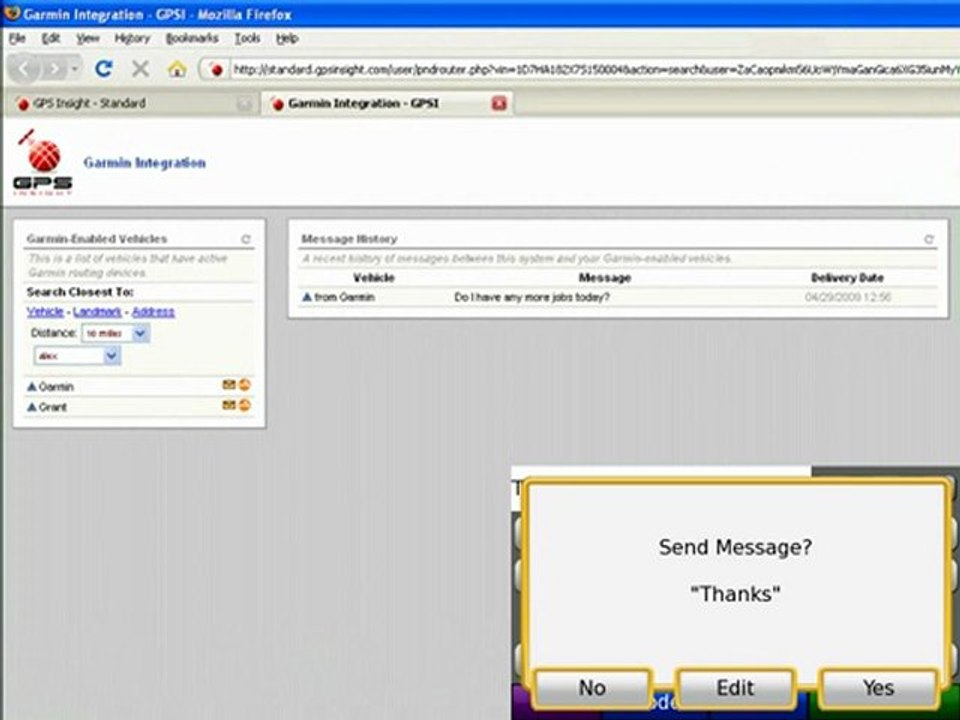Focus the URL address field
This screenshot has width=960, height=720.
pyautogui.click(x=594, y=70)
